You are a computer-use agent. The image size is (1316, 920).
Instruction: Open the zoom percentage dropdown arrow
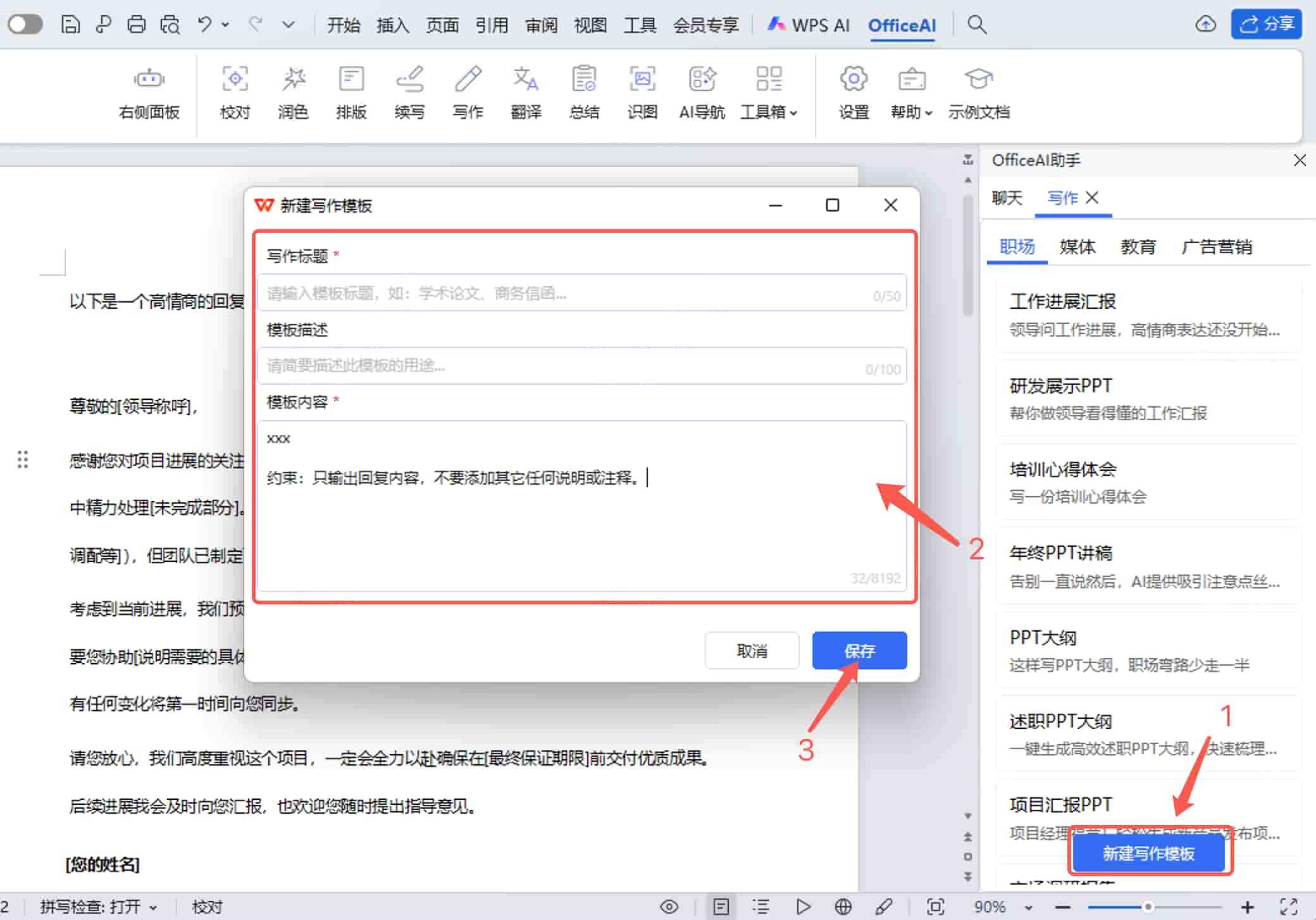(x=1028, y=907)
